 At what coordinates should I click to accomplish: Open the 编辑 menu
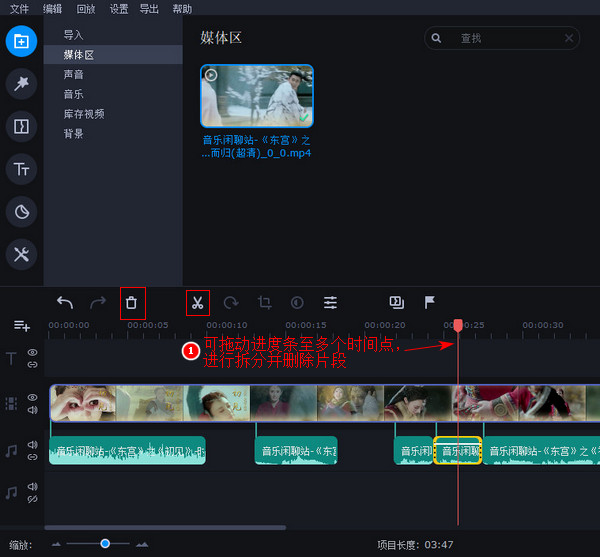(52, 8)
